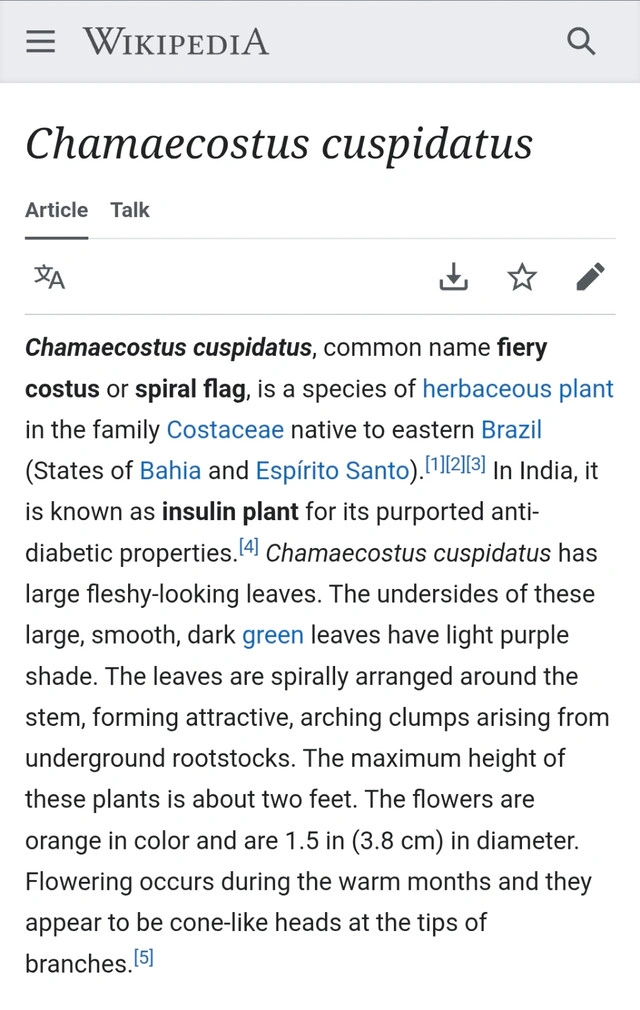The height and width of the screenshot is (1010, 640).
Task: Visit the Brazil link
Action: point(511,430)
